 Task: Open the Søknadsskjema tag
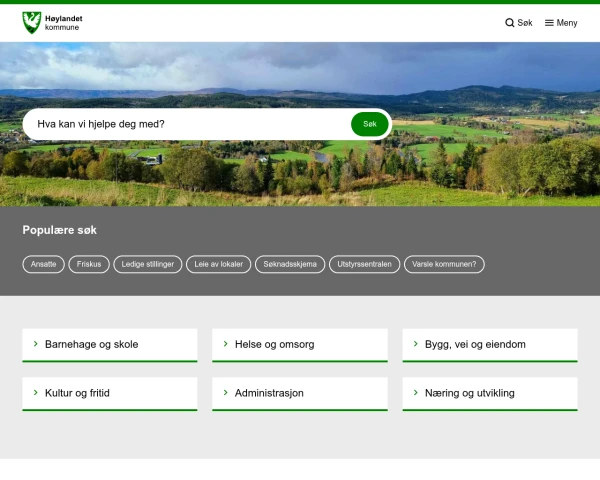coord(290,264)
